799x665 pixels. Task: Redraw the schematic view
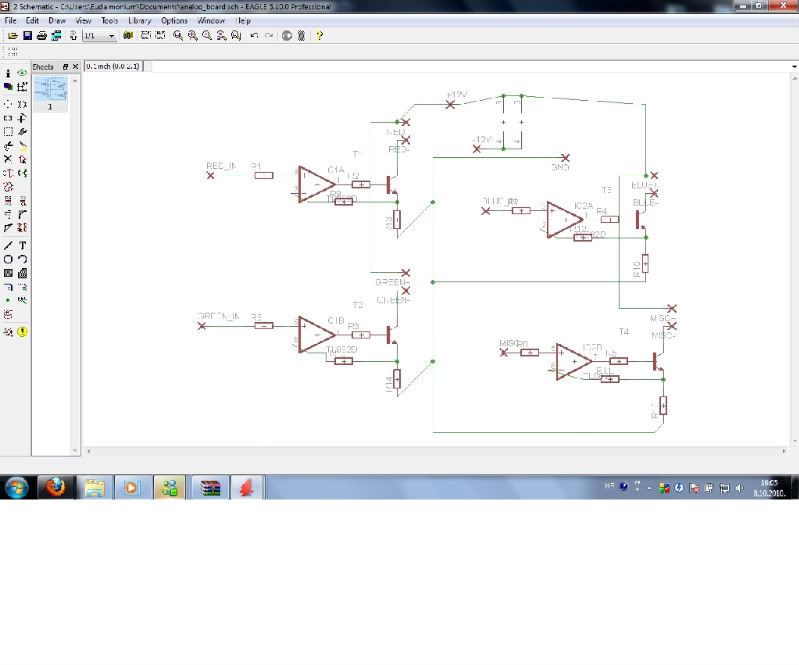[x=221, y=36]
